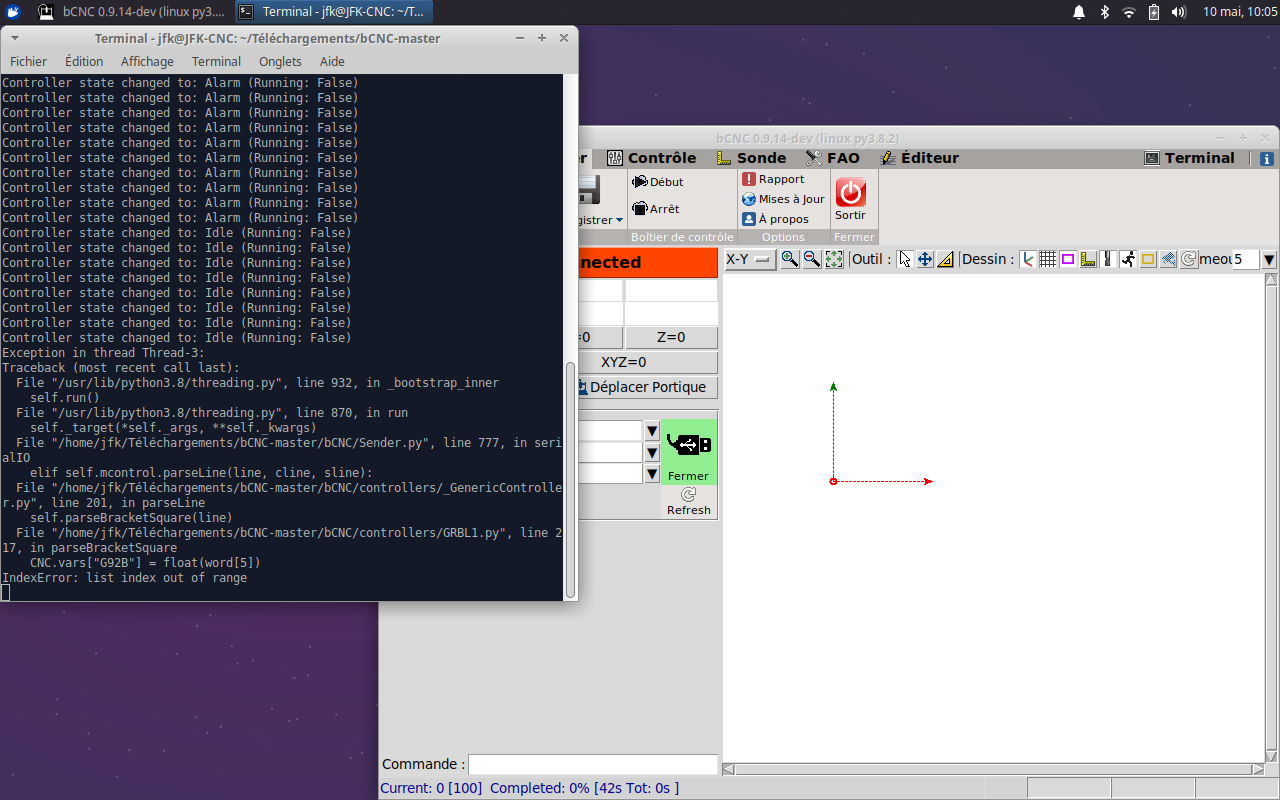The width and height of the screenshot is (1280, 800).
Task: Click the Déplacer Portique button
Action: tap(647, 387)
